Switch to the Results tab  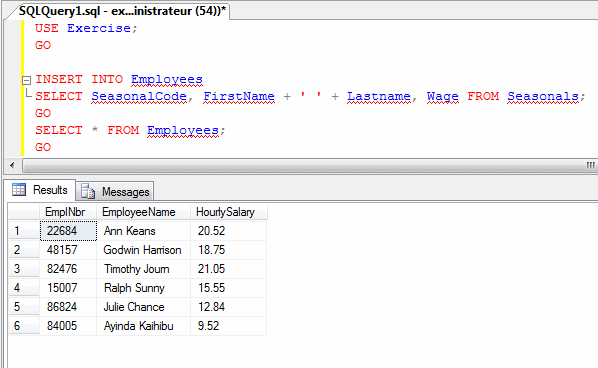[x=41, y=190]
